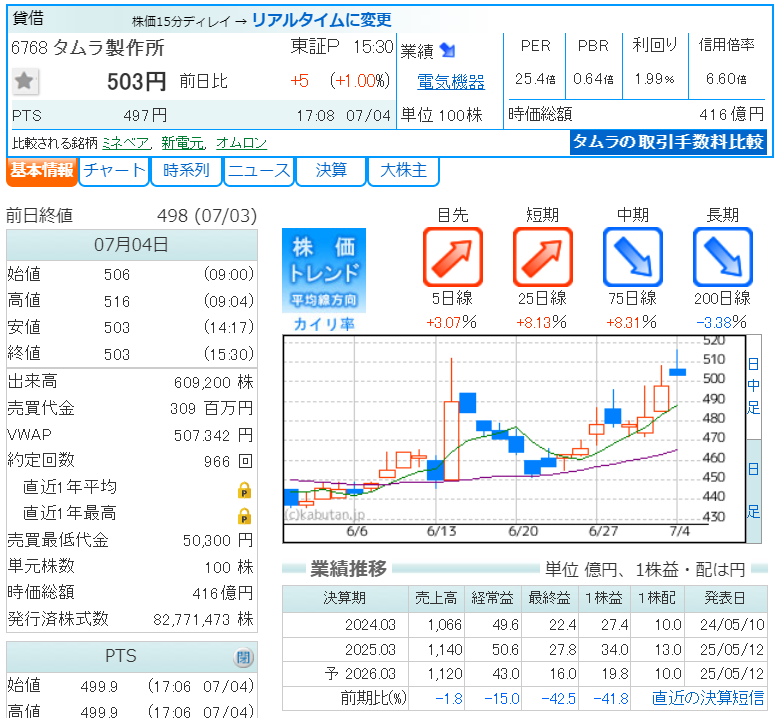Click the 1株配 column header
The image size is (782, 718).
click(657, 598)
